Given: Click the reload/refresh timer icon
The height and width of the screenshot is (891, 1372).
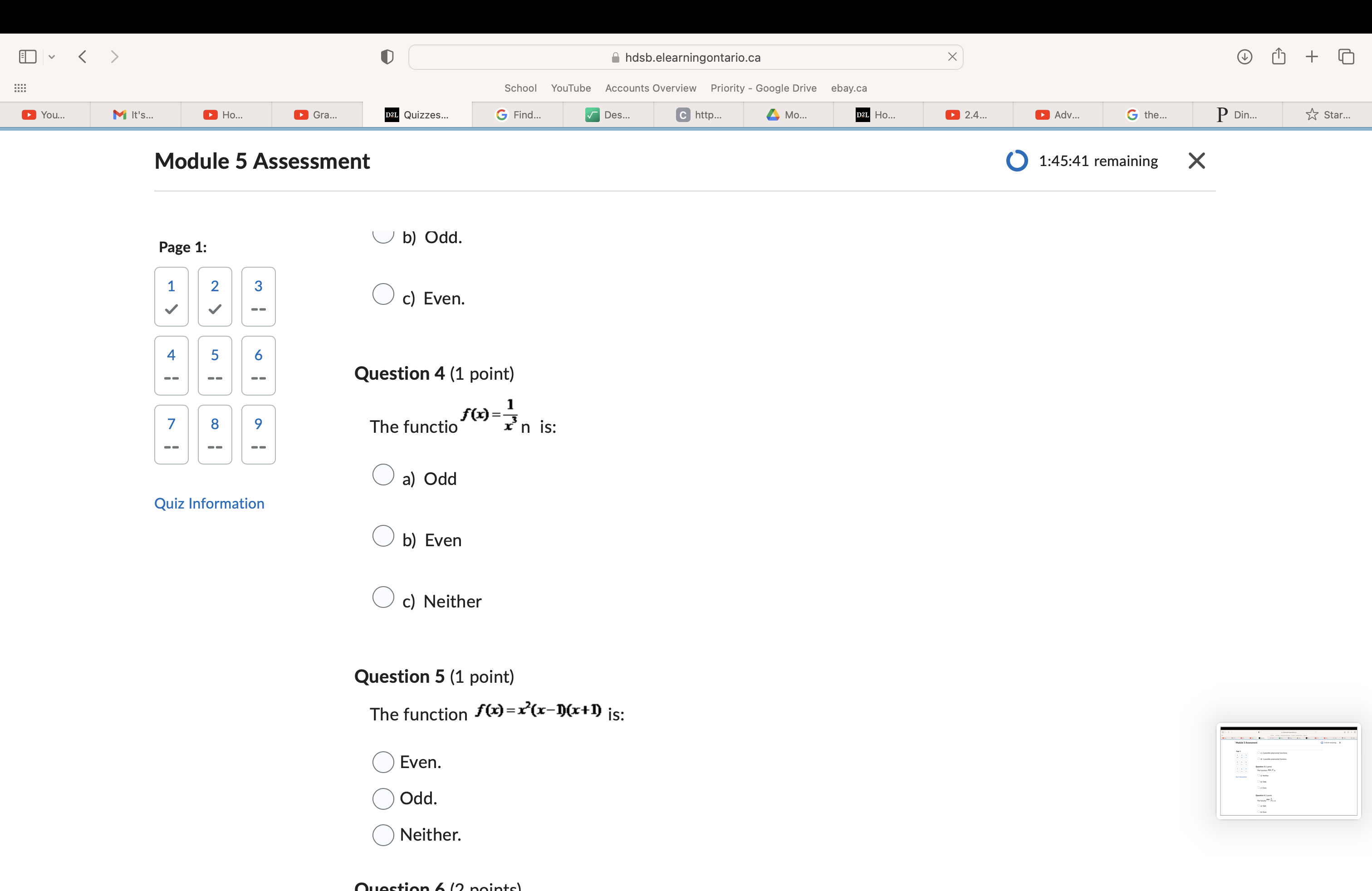Looking at the screenshot, I should 1018,160.
